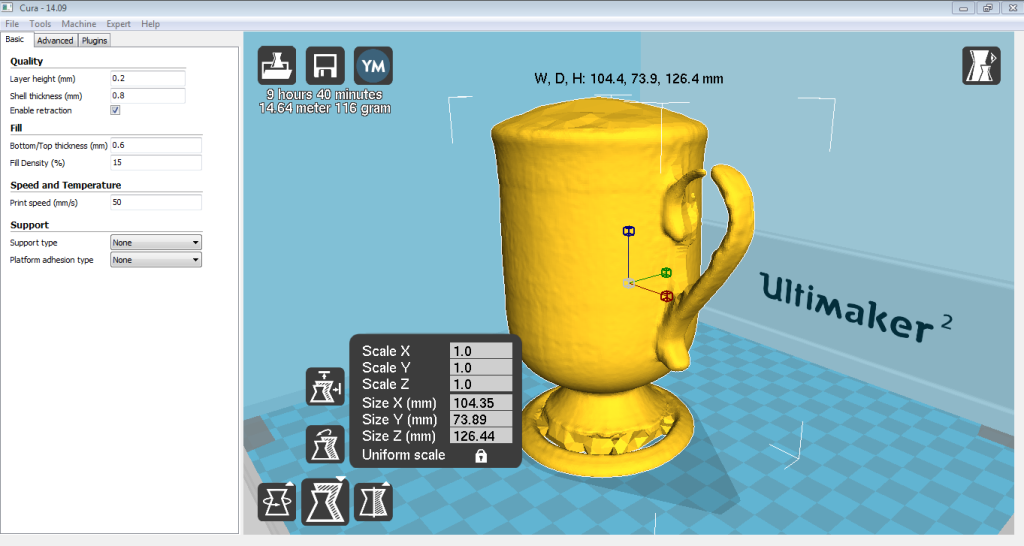The width and height of the screenshot is (1024, 546).
Task: Click the 'Enable retraction' label
Action: [x=40, y=110]
